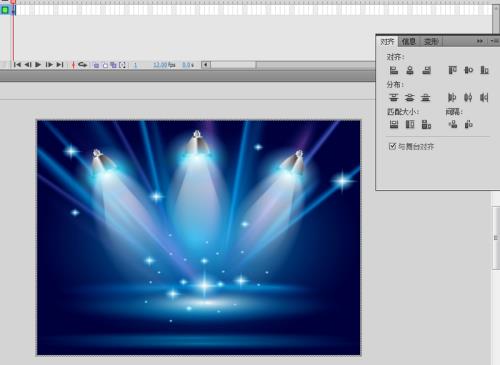Click the align left edge icon
500x365 pixels.
tap(394, 70)
